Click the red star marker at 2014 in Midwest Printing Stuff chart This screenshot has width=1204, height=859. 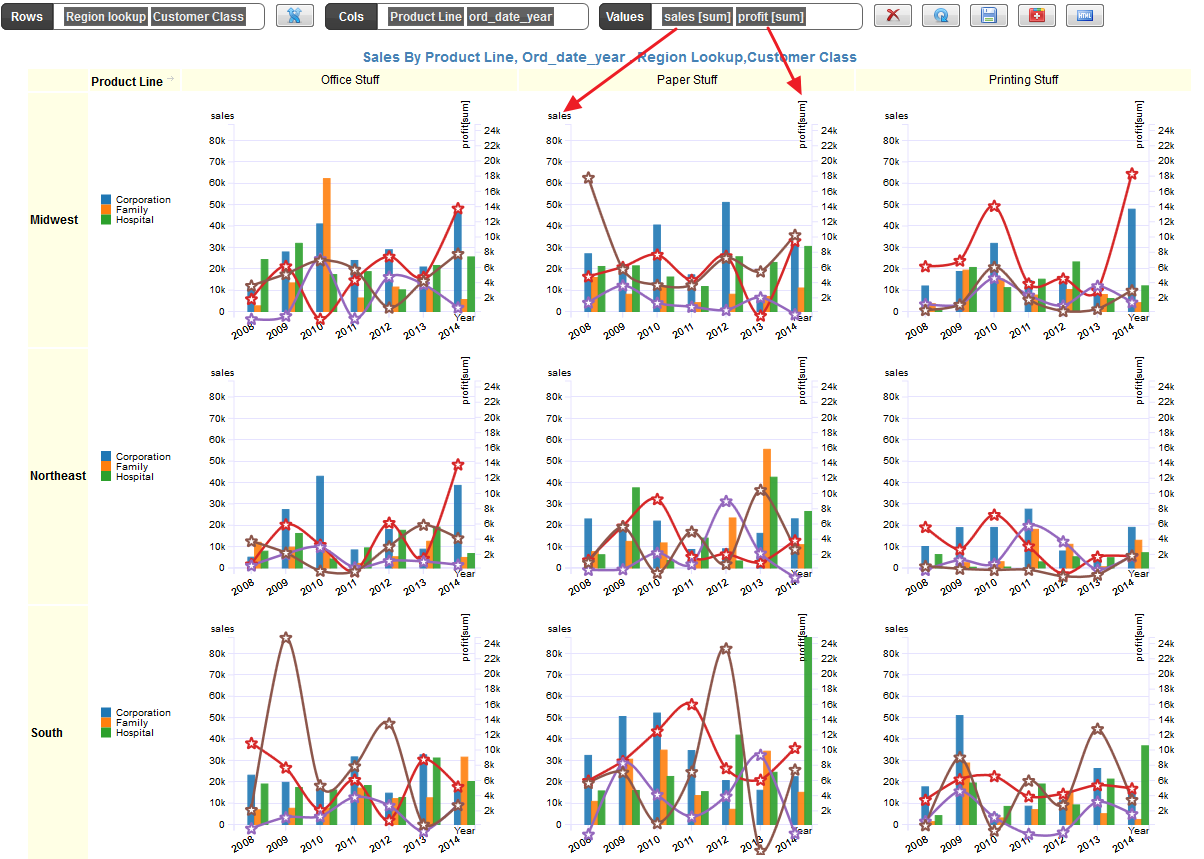tap(1132, 174)
